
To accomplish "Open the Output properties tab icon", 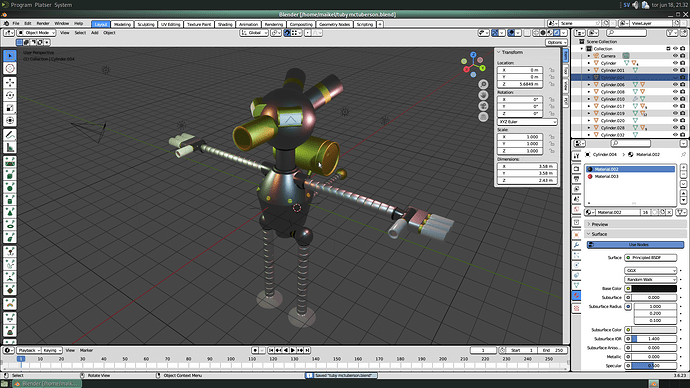I will point(576,179).
